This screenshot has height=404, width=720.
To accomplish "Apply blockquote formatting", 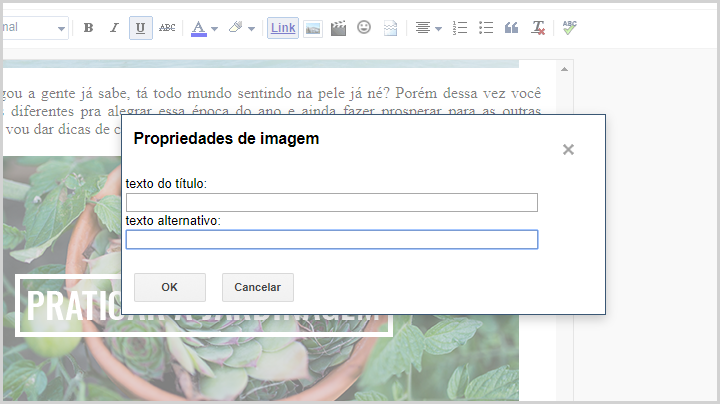I will pos(512,28).
